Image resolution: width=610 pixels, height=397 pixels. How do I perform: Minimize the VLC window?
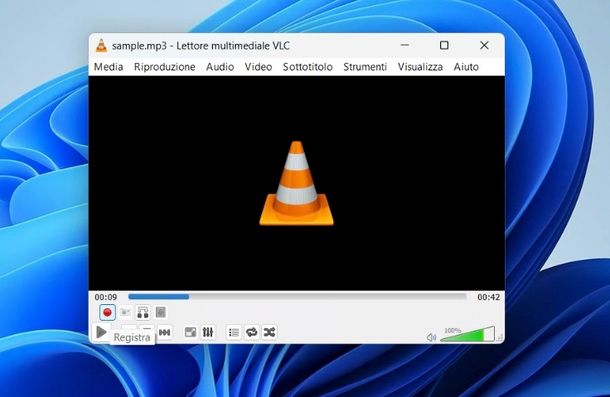coord(405,45)
